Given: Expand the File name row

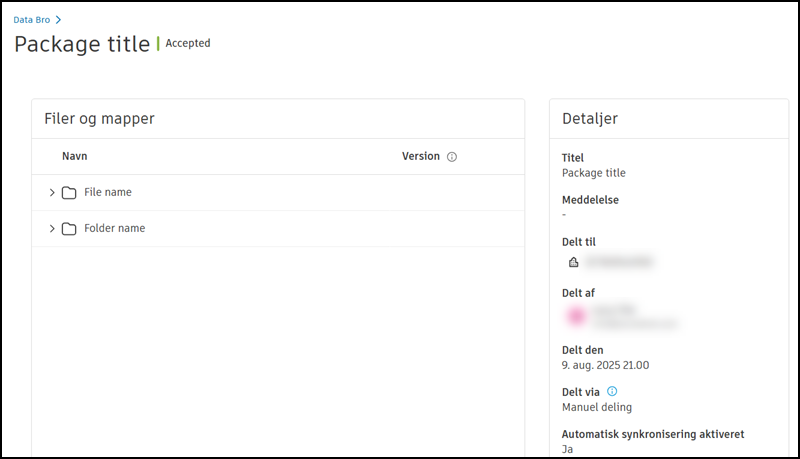Looking at the screenshot, I should click(52, 192).
